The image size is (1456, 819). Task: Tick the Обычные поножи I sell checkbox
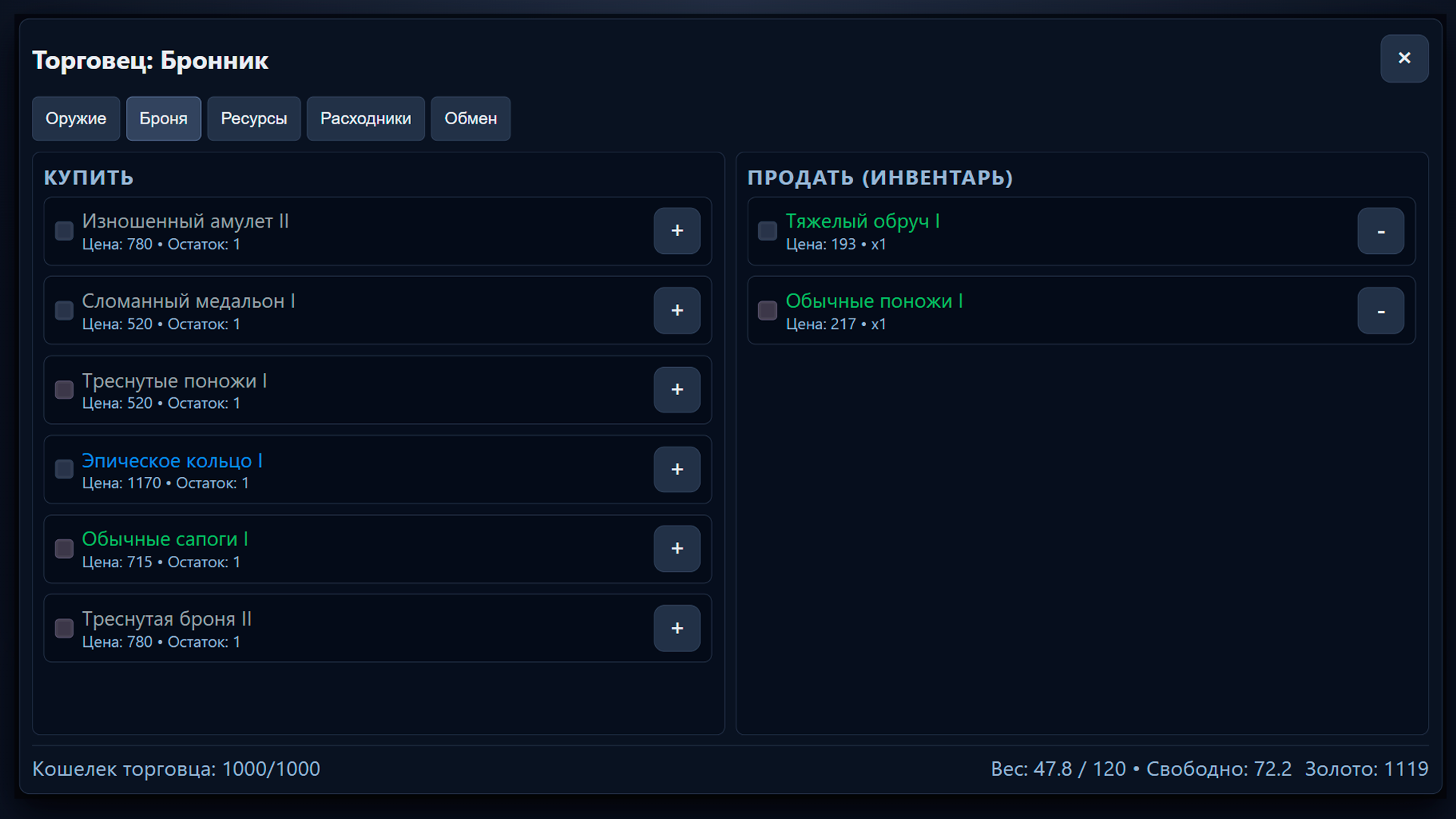pyautogui.click(x=767, y=310)
